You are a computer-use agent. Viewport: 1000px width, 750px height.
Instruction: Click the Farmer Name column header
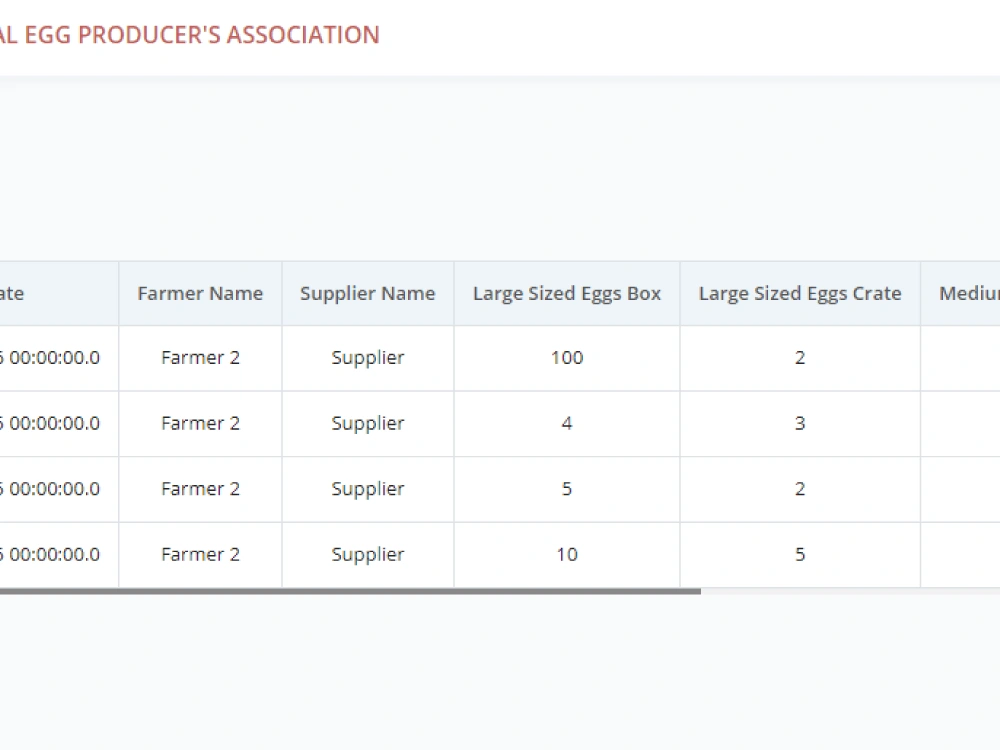[200, 293]
